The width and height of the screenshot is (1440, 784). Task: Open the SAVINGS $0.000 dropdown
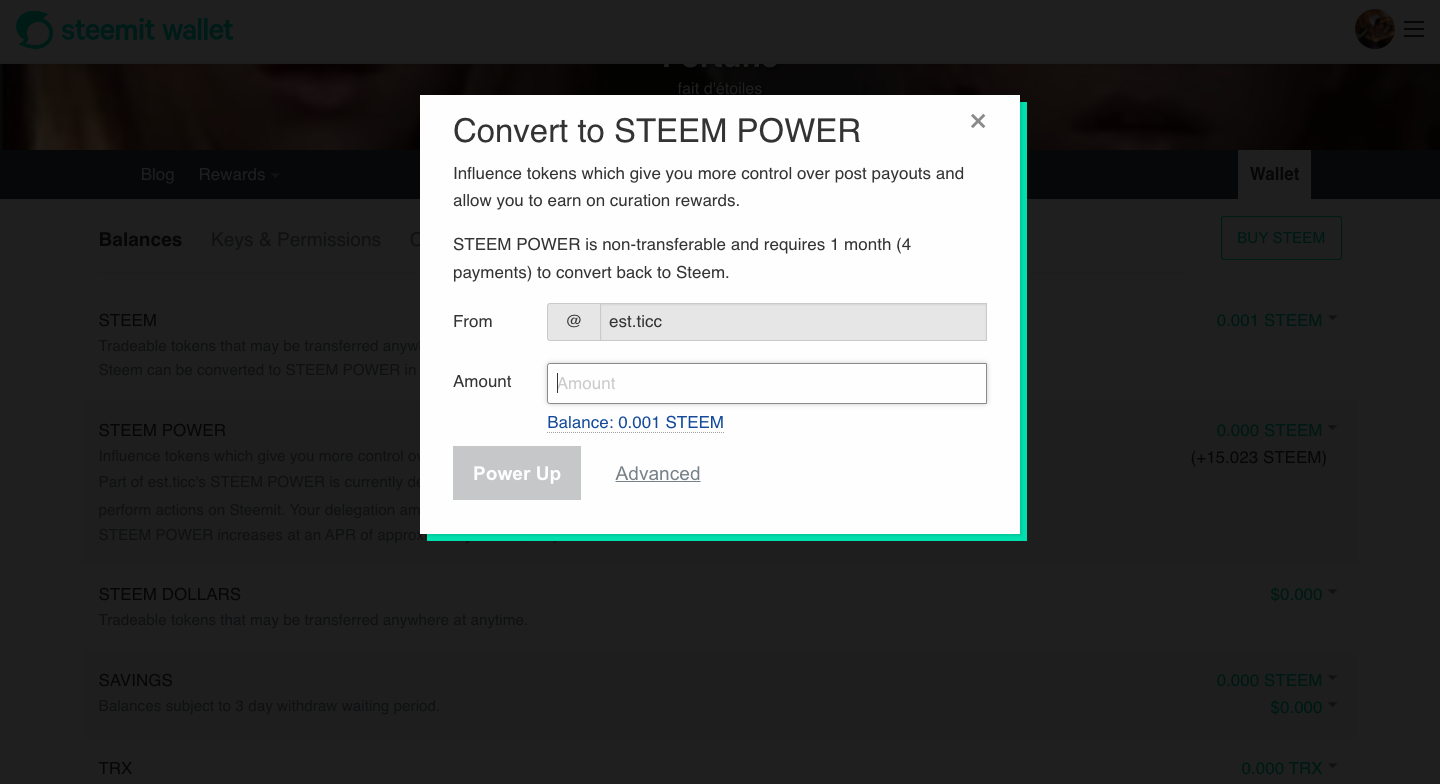[1303, 708]
